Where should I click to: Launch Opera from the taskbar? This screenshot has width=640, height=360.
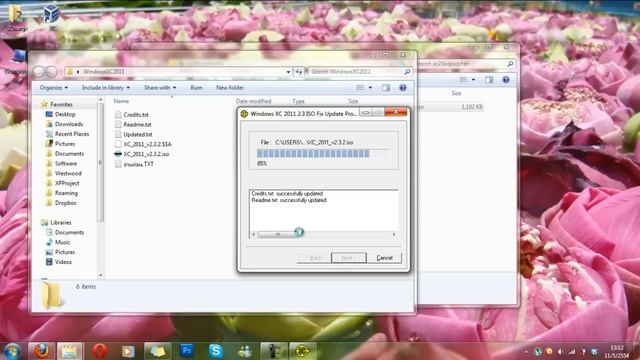pyautogui.click(x=99, y=351)
